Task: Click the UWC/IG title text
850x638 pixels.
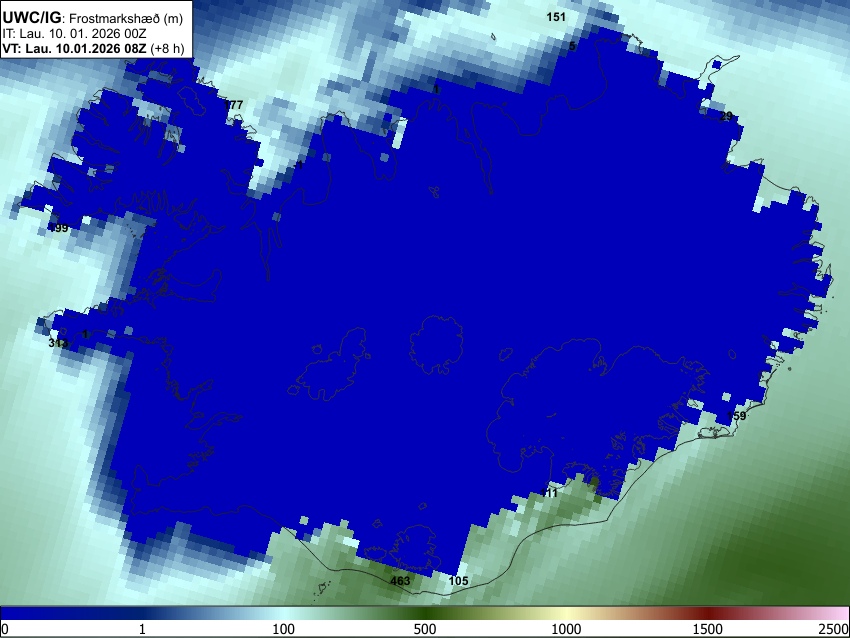Action: [31, 18]
